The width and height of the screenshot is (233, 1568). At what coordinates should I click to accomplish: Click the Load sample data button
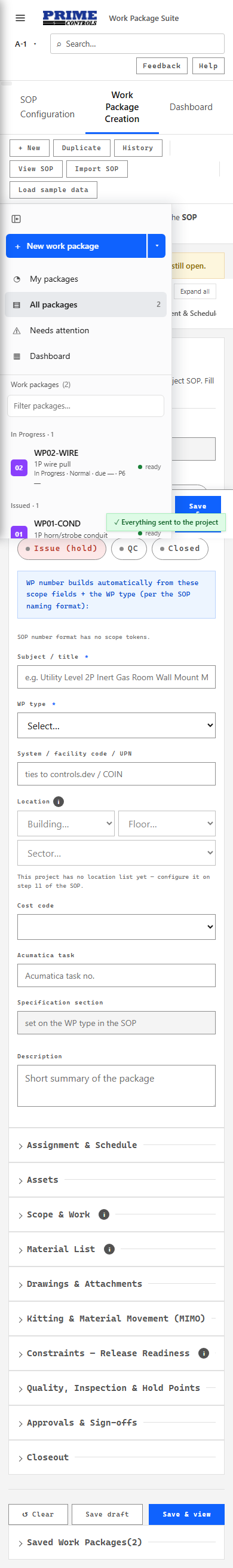[x=54, y=190]
